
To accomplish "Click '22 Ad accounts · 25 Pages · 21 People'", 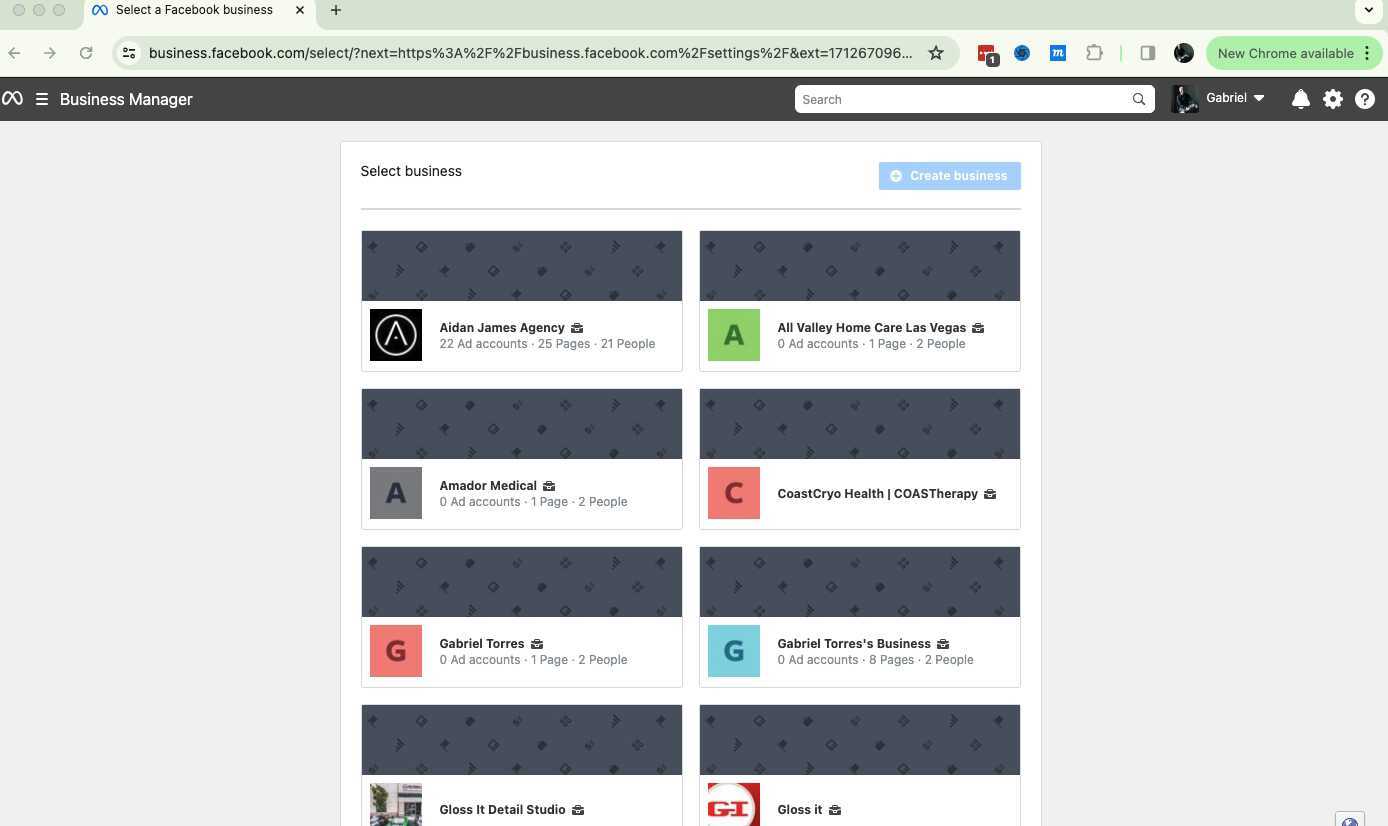I will click(547, 344).
